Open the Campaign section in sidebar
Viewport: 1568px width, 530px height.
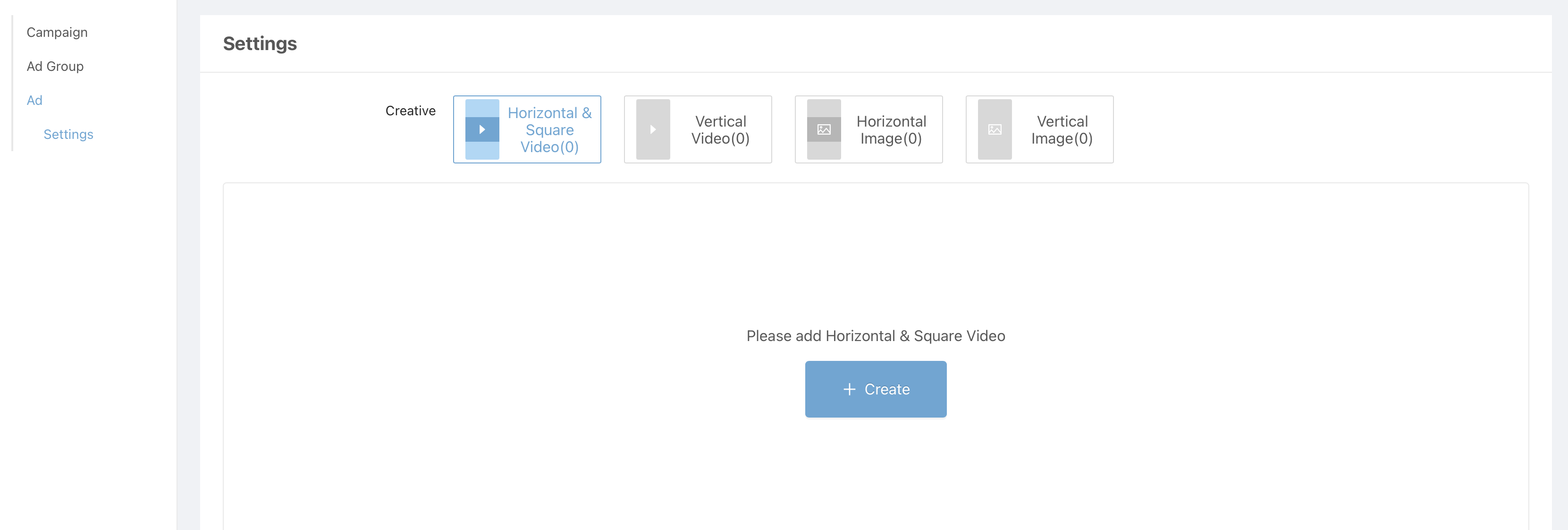57,32
